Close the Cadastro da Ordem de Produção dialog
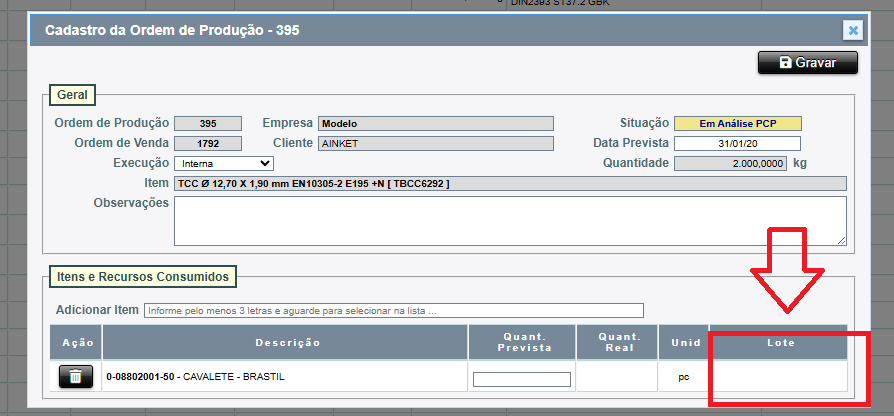 852,30
